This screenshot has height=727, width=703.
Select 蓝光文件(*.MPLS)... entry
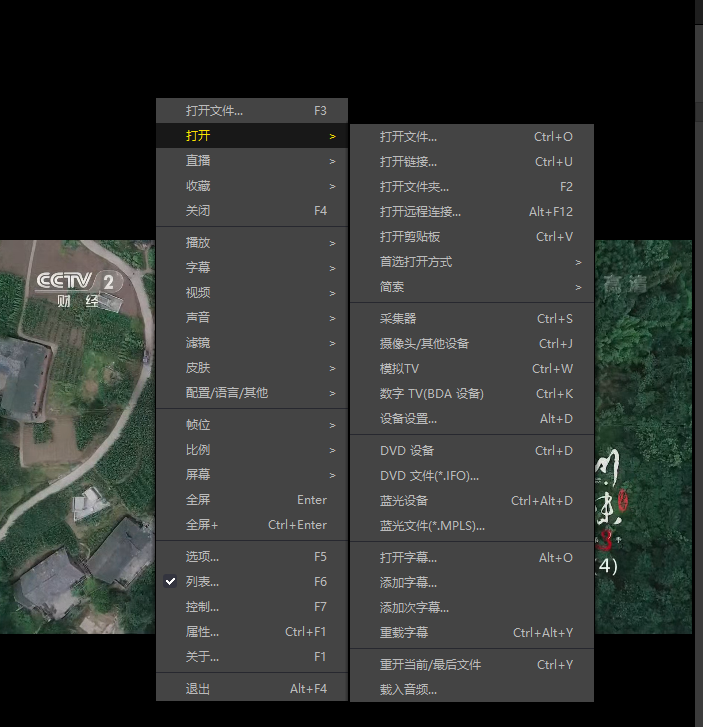472,526
